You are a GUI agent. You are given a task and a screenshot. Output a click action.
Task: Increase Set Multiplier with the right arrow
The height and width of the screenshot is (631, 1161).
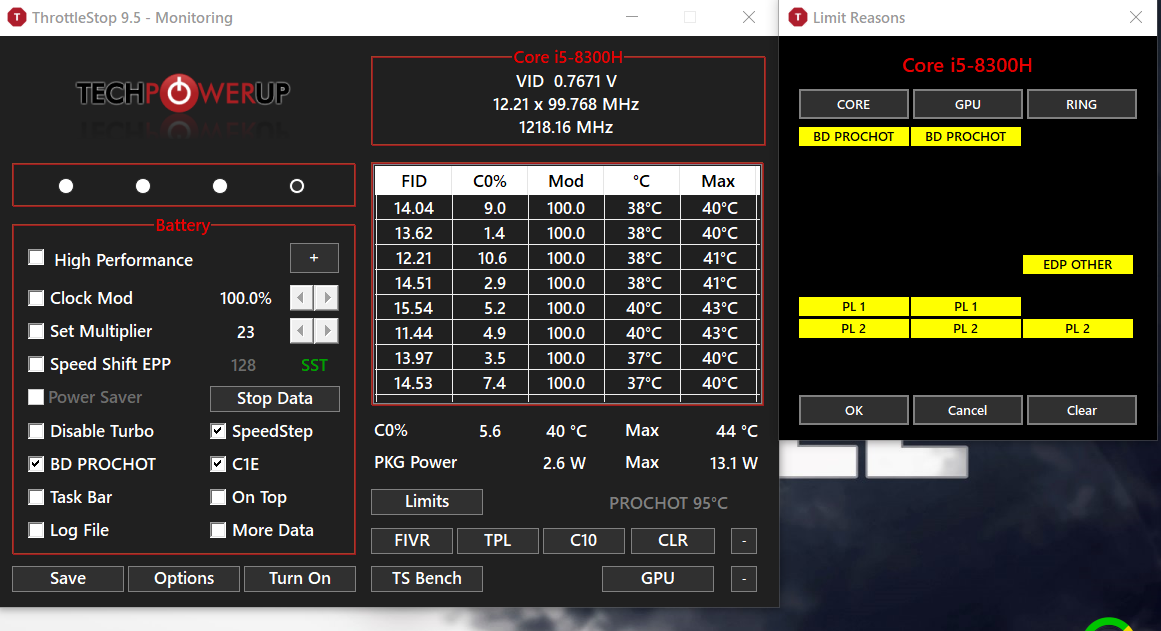[327, 330]
